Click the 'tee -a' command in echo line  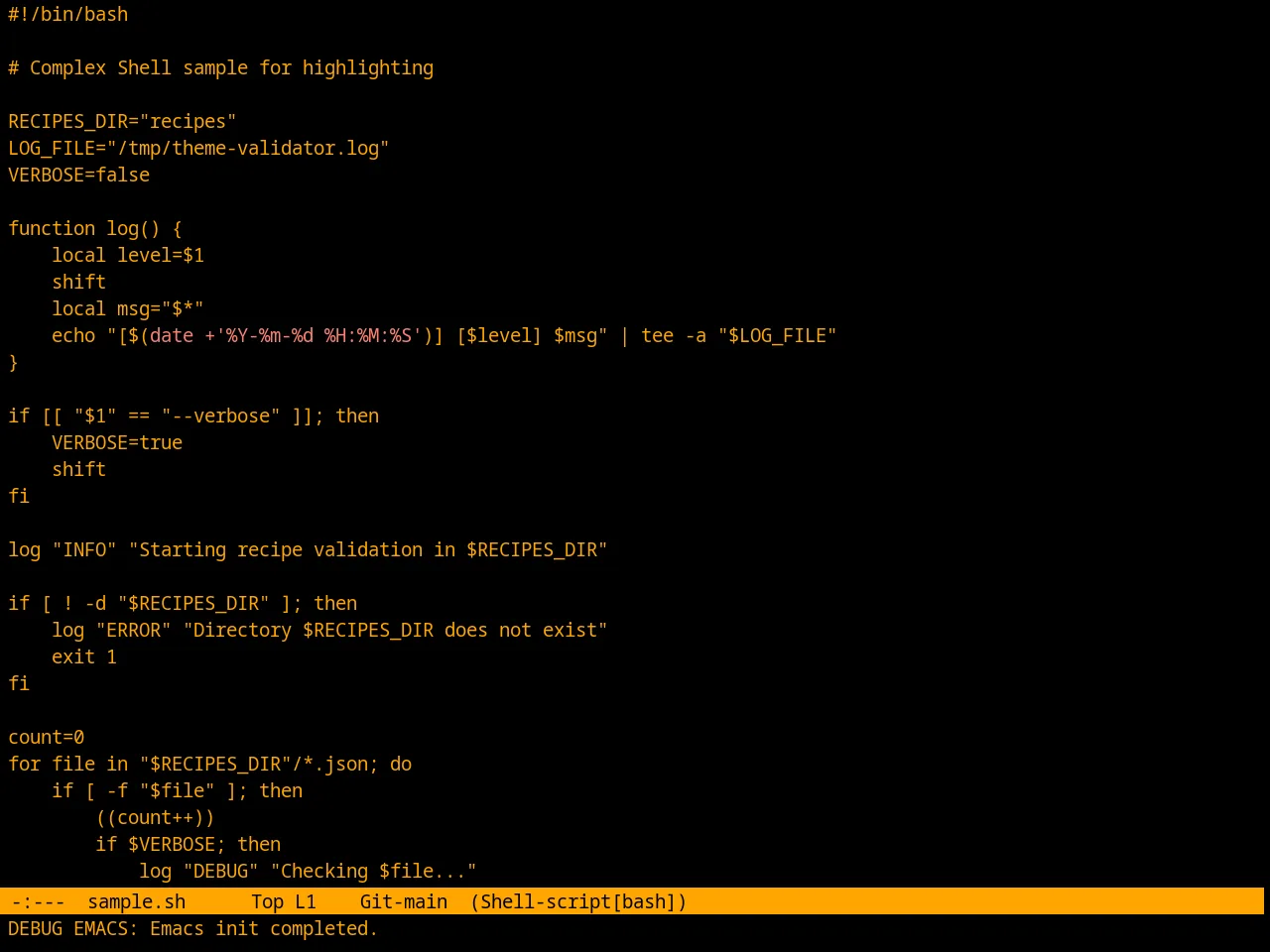[674, 335]
